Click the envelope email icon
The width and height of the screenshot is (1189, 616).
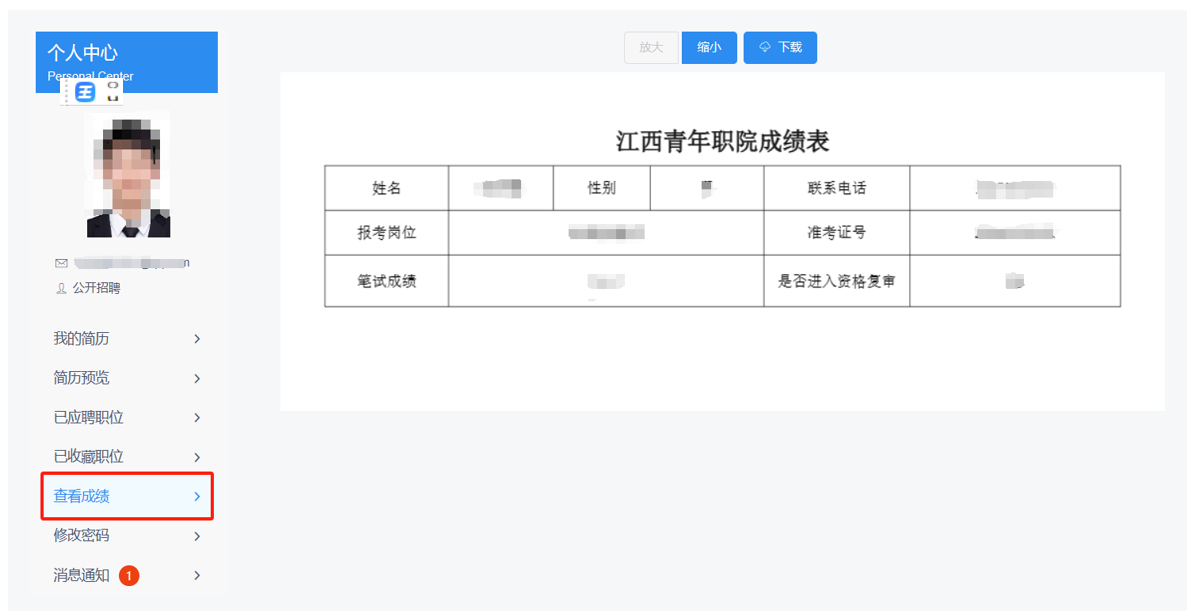[61, 263]
